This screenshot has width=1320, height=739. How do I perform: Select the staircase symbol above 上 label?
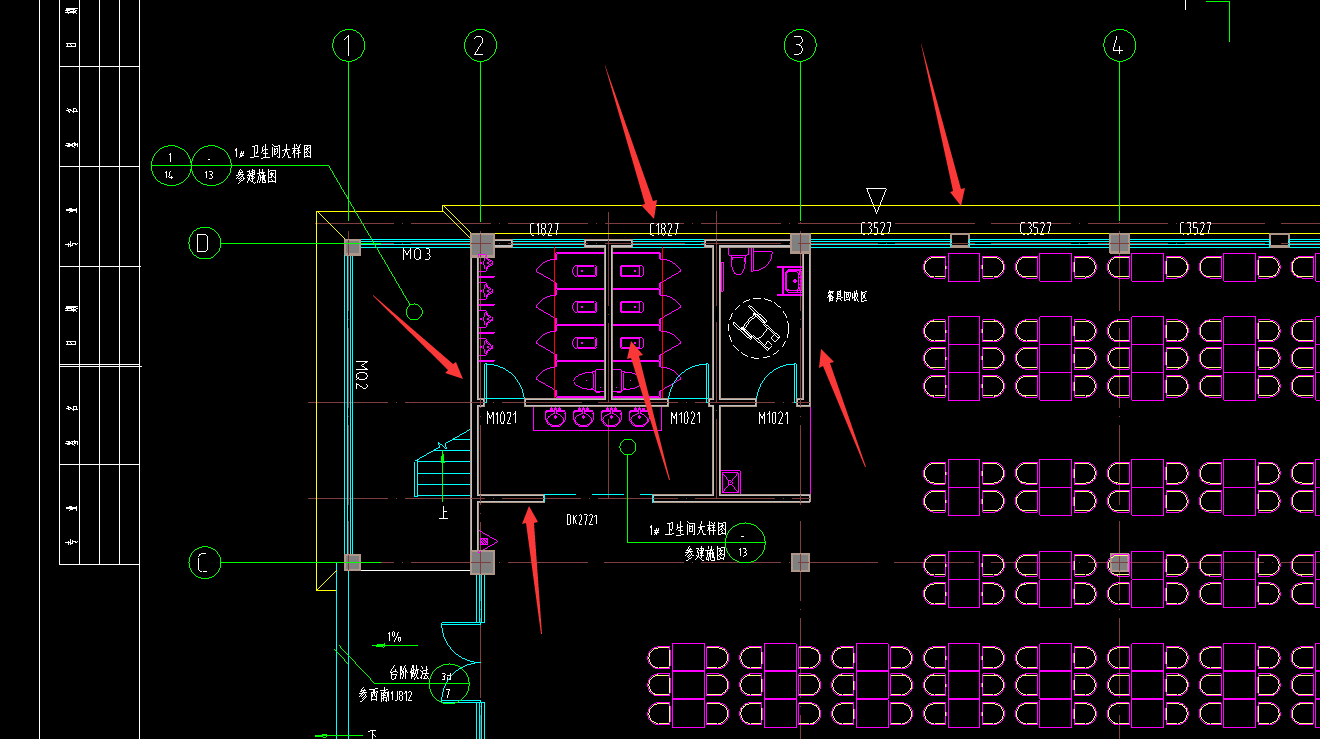point(443,464)
